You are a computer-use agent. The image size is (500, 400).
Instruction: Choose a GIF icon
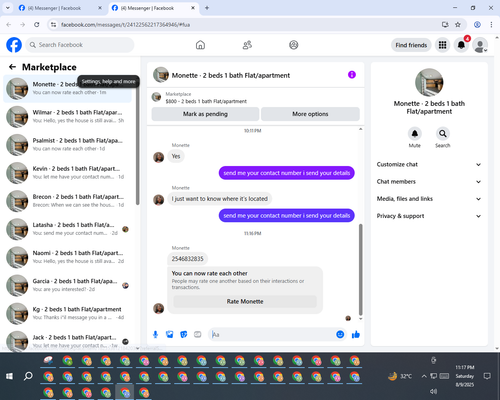[198, 334]
